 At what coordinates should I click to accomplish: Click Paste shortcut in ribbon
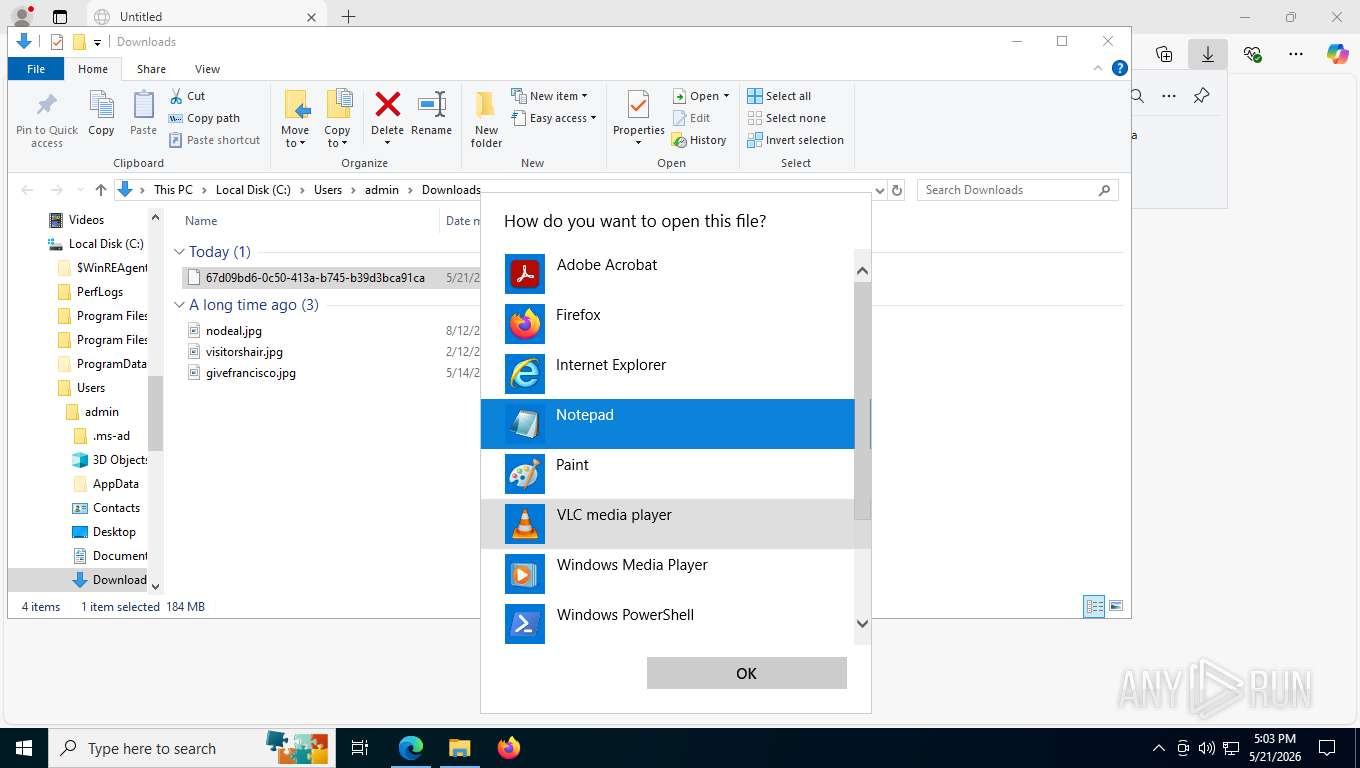[x=214, y=140]
